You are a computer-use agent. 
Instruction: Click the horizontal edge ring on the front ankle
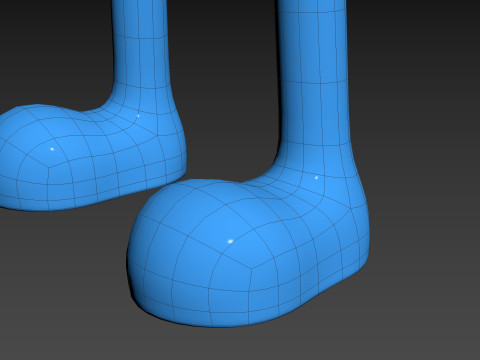coord(315,145)
